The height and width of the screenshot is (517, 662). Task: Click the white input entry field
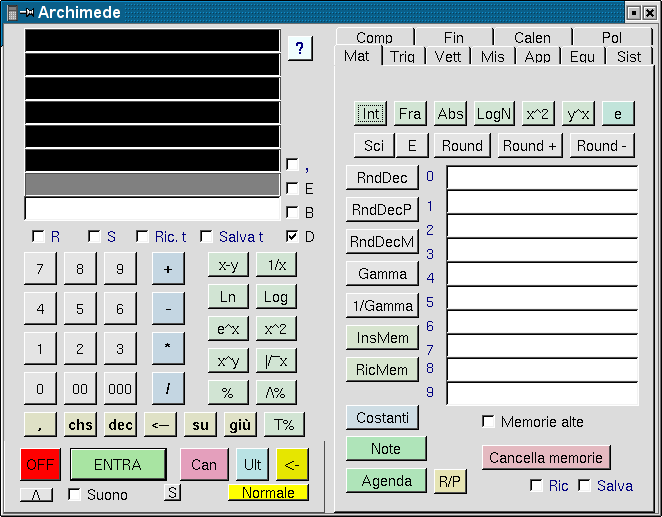tap(152, 208)
